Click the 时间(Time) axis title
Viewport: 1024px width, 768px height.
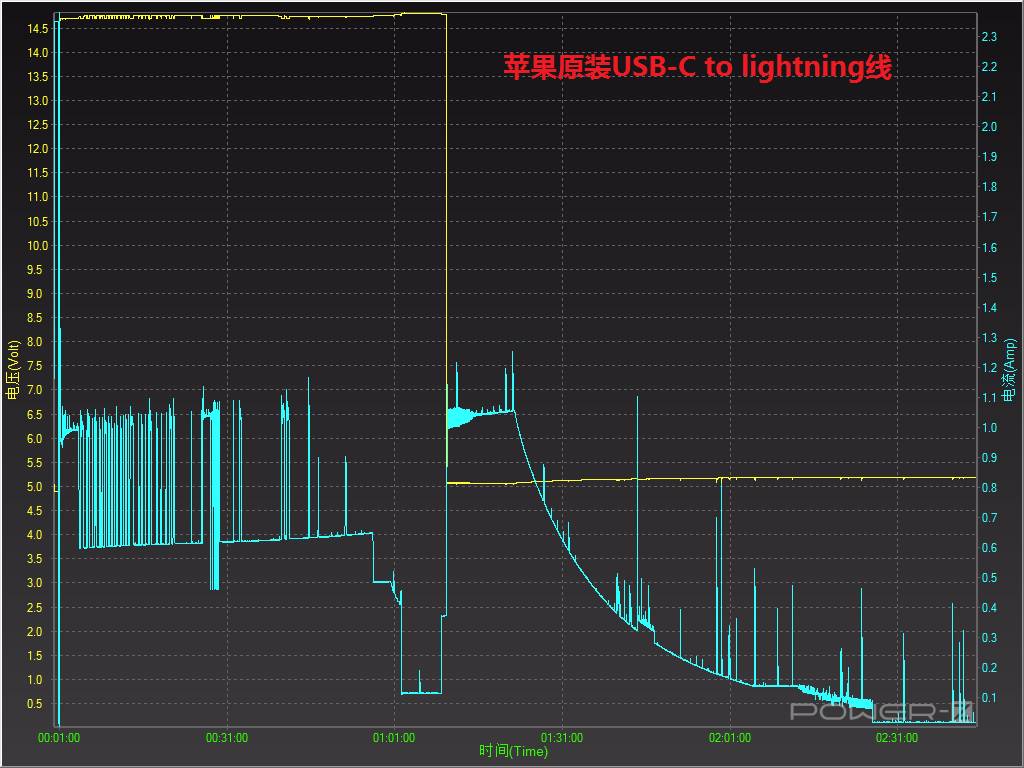coord(513,751)
